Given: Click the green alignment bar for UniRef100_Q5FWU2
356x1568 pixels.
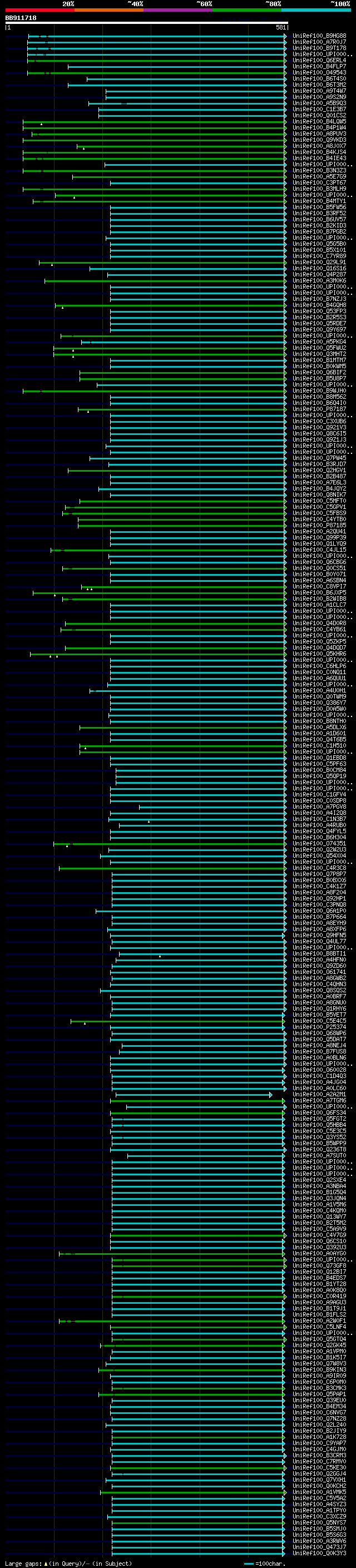Looking at the screenshot, I should click(x=170, y=348).
